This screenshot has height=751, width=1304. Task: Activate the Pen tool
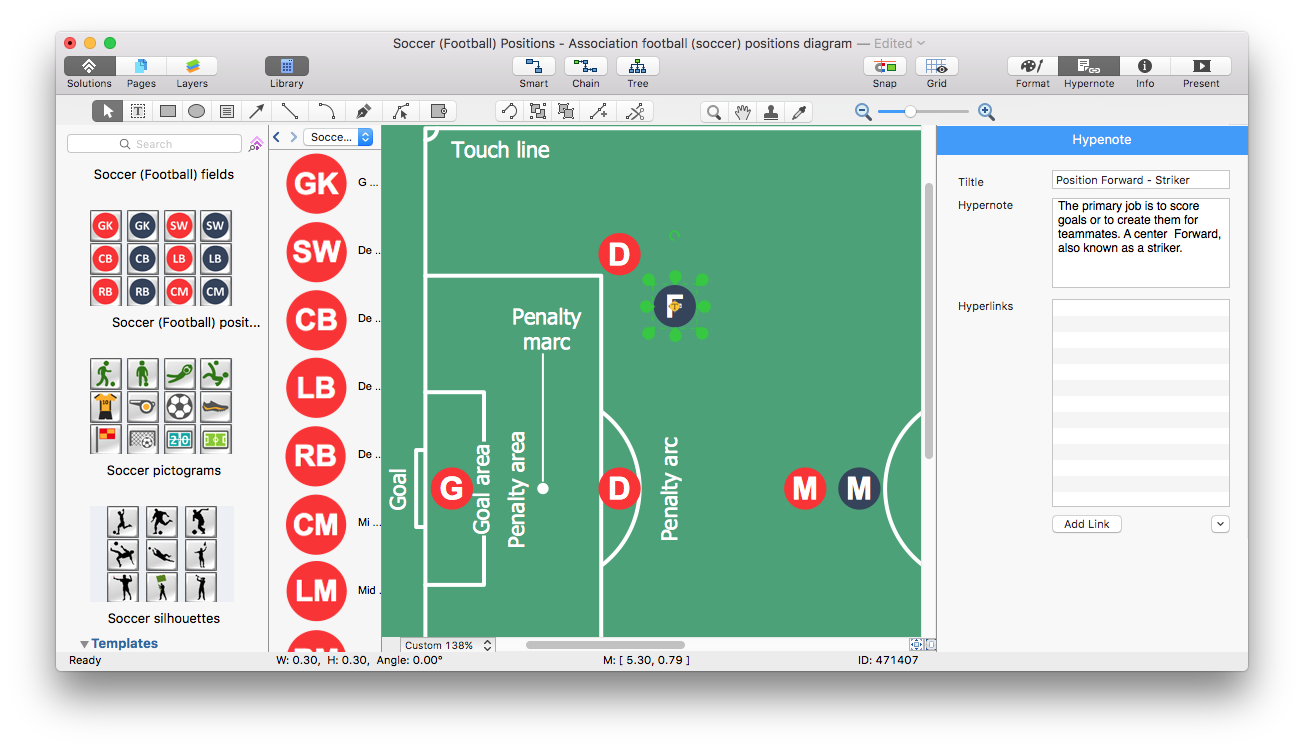(363, 110)
